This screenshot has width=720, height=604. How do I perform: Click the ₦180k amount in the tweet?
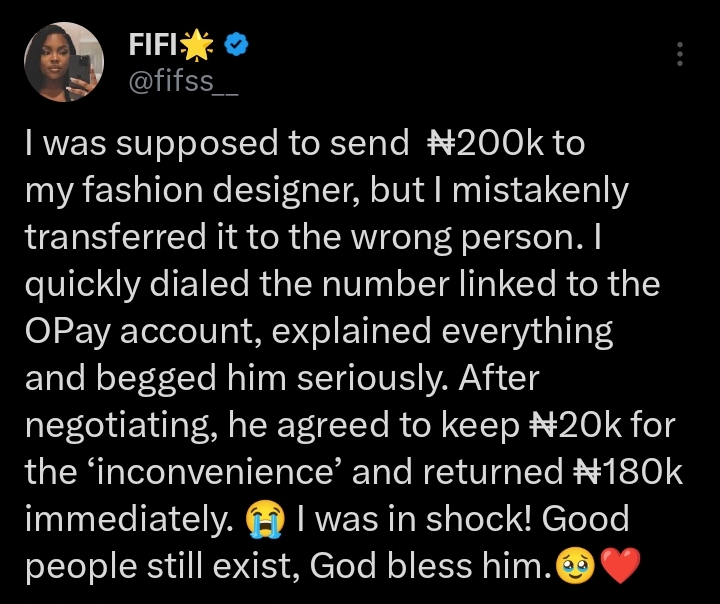click(628, 472)
